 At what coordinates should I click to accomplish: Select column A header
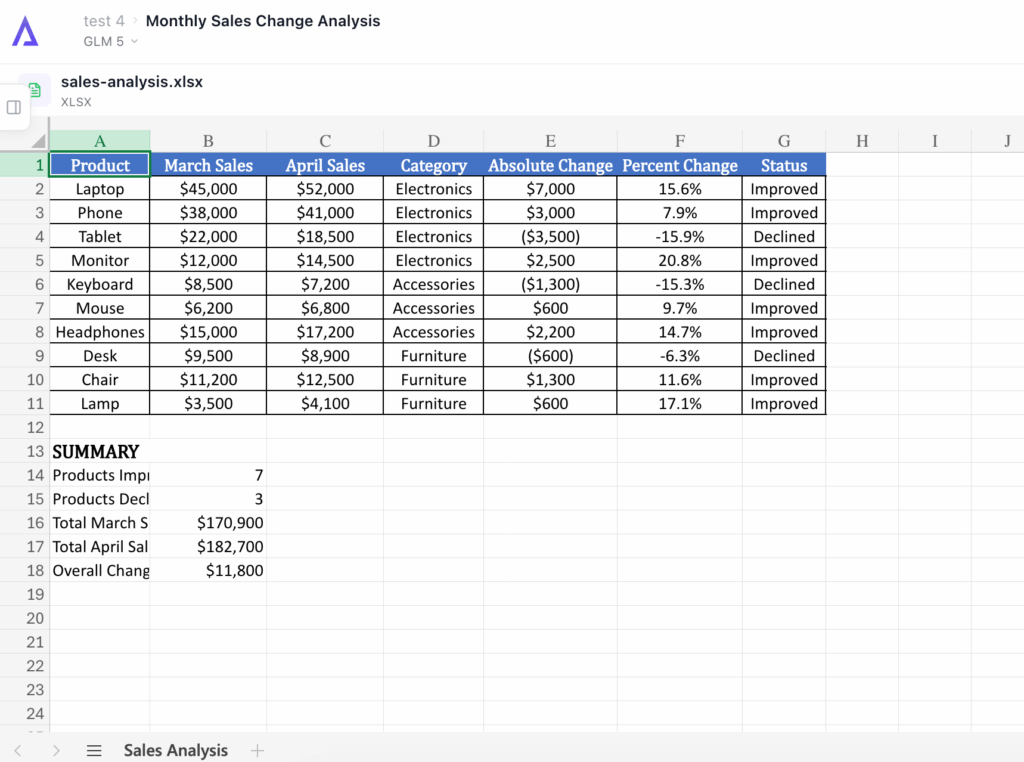[x=100, y=141]
